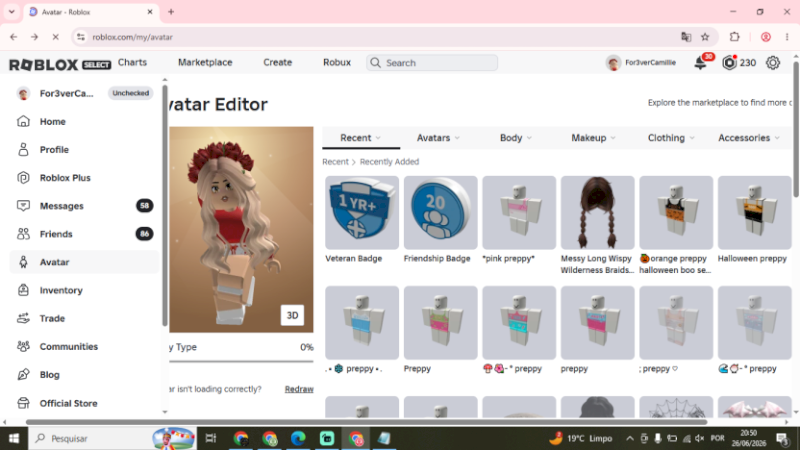Open the Friends sidebar icon
The image size is (800, 450).
pos(23,234)
